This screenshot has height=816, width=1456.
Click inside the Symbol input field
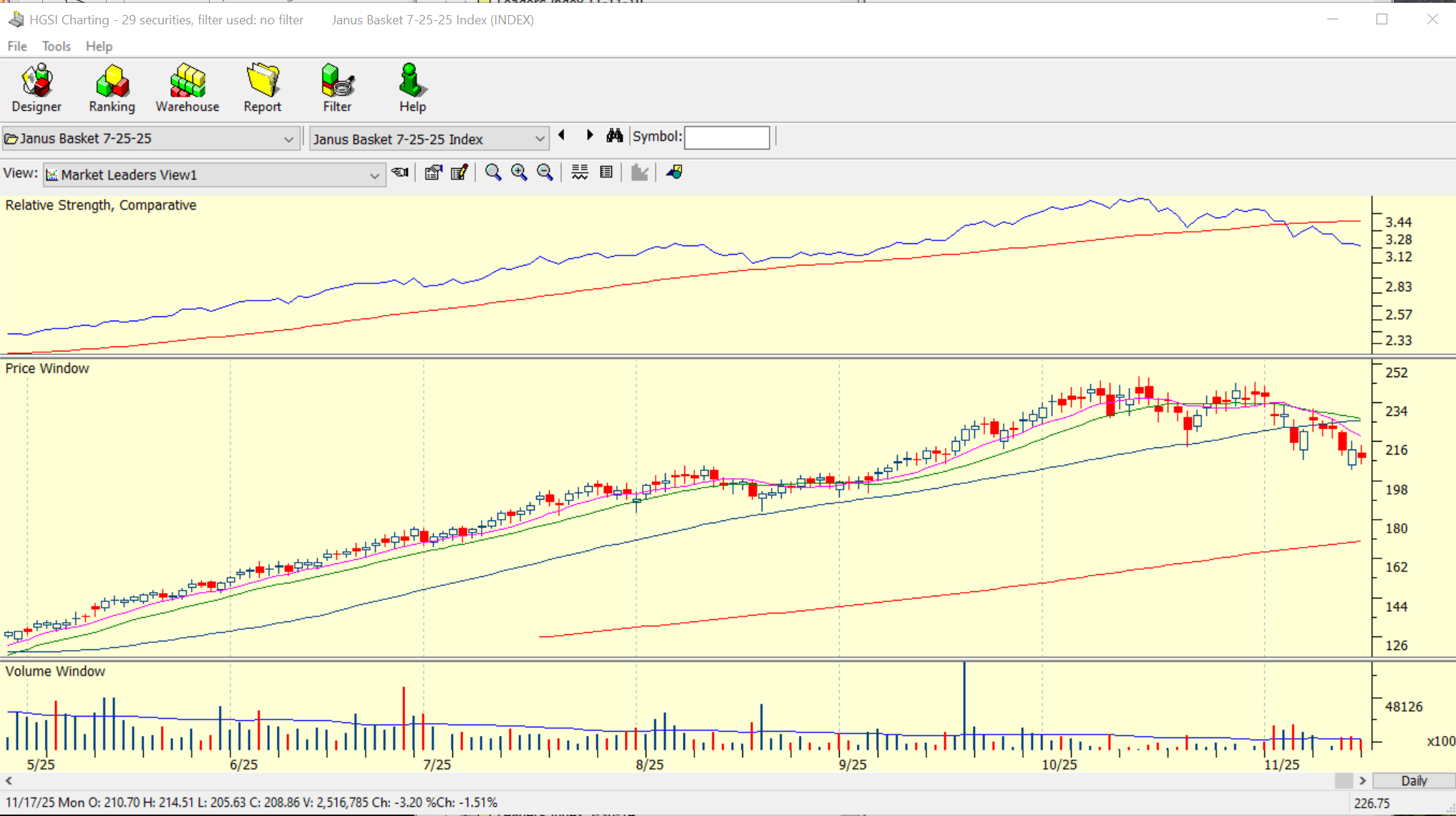(x=727, y=137)
